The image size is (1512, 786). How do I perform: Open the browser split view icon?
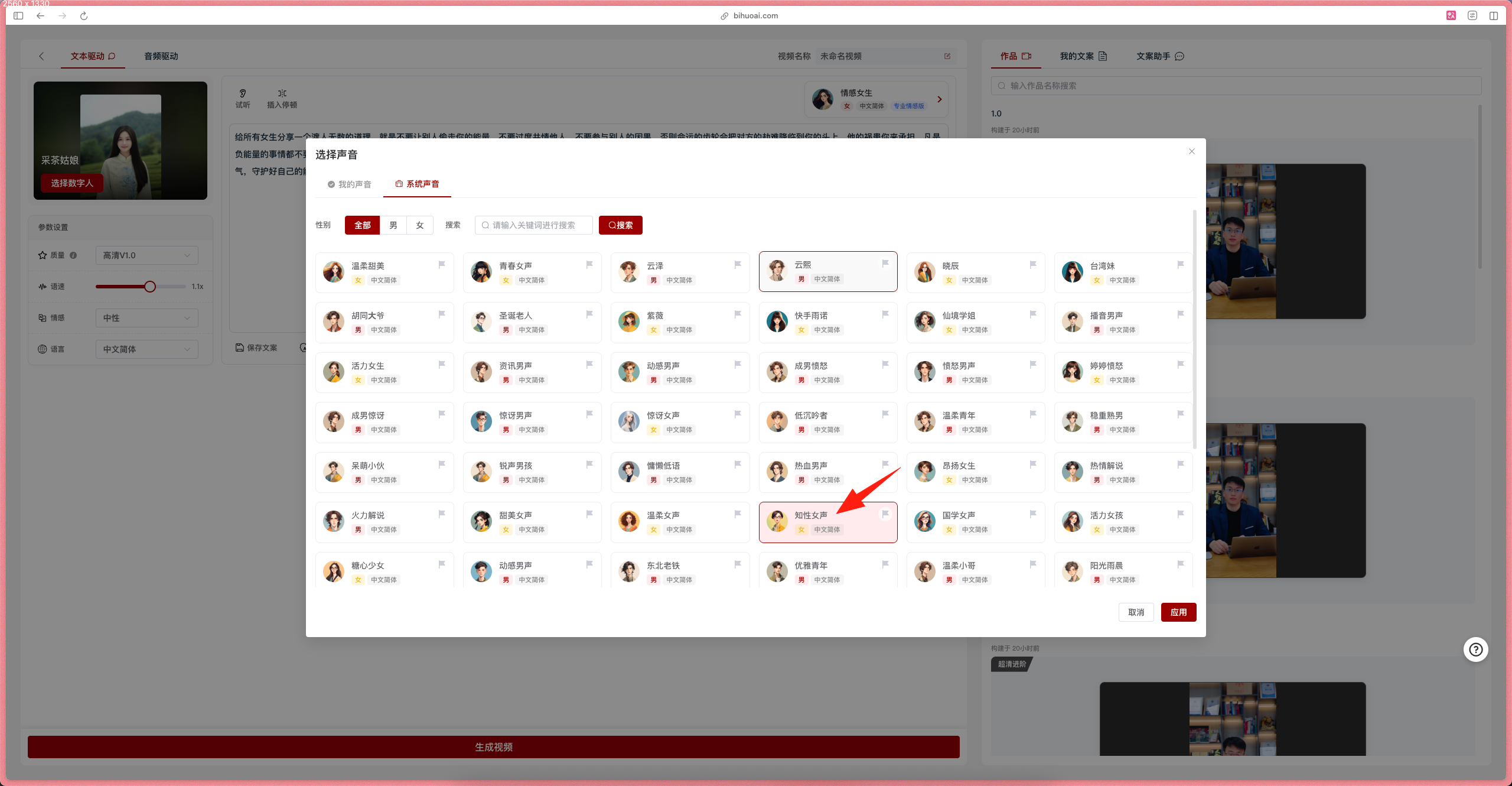[1494, 16]
